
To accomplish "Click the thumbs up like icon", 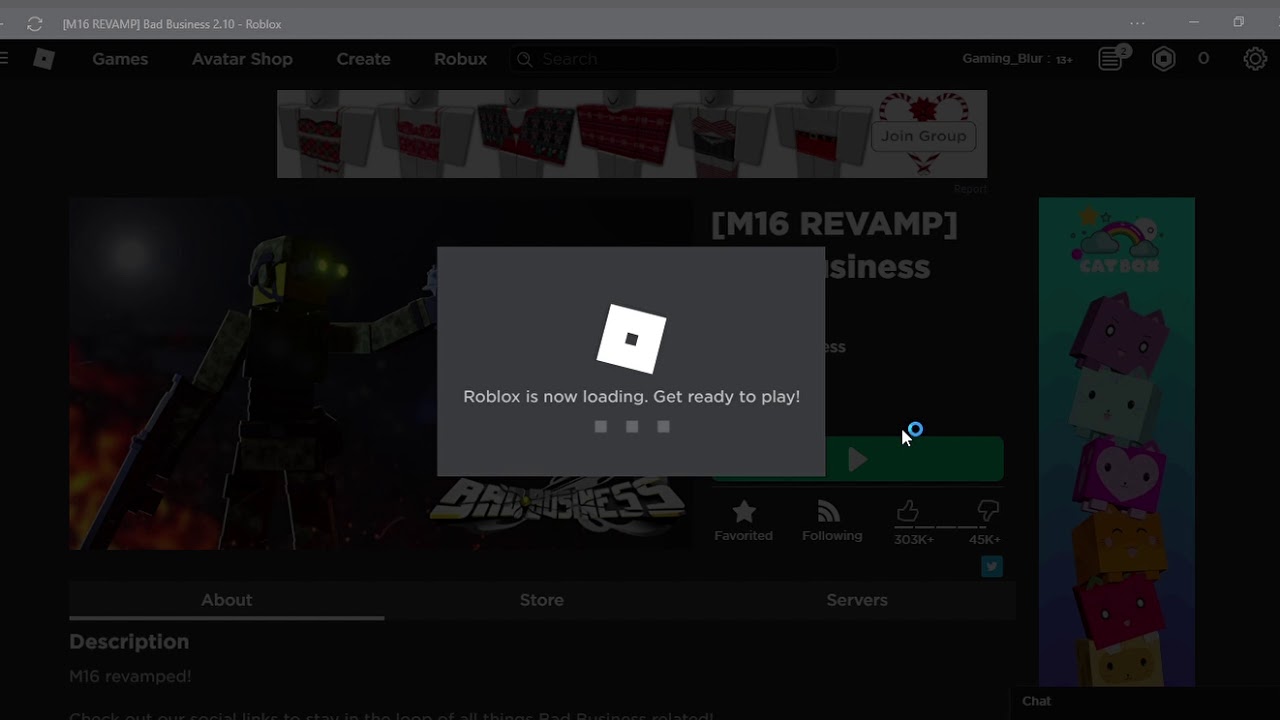I will click(908, 512).
